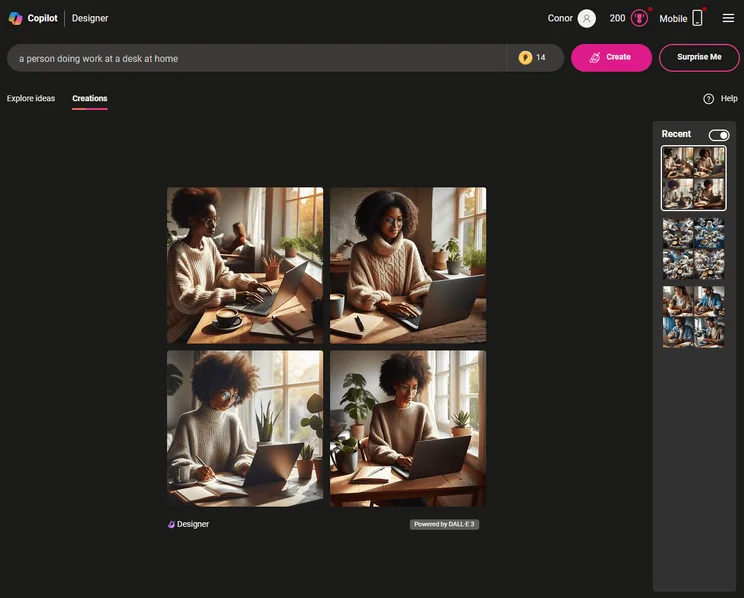
Task: Open the hamburger menu
Action: 728,18
